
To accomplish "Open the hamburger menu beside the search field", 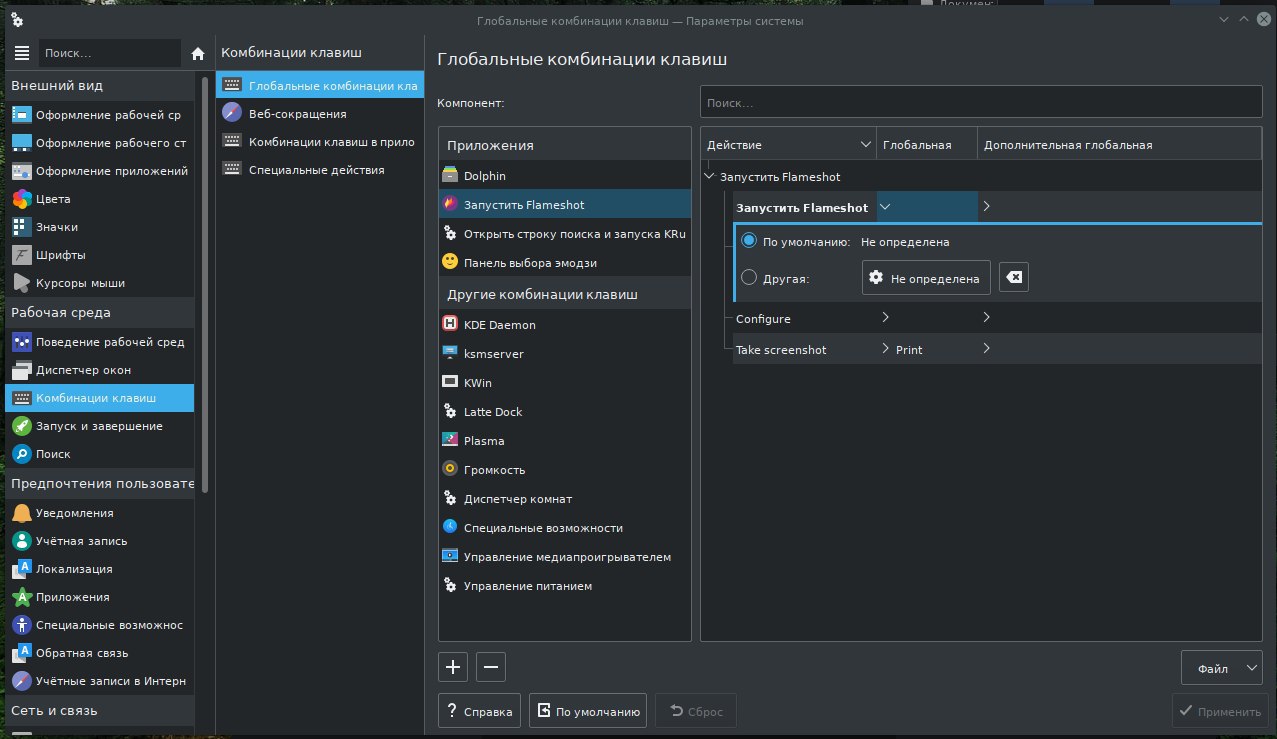I will (22, 53).
